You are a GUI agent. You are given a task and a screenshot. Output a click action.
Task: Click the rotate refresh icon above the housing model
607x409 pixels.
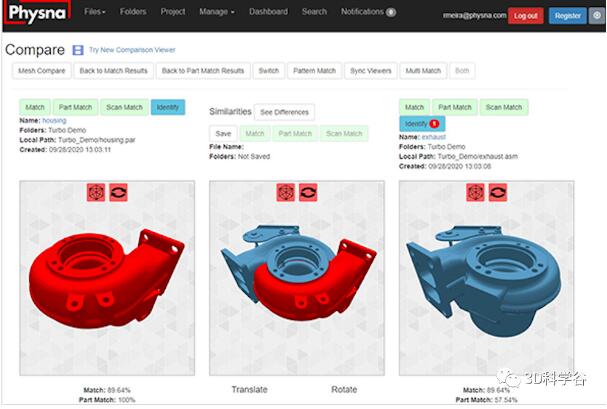click(117, 191)
